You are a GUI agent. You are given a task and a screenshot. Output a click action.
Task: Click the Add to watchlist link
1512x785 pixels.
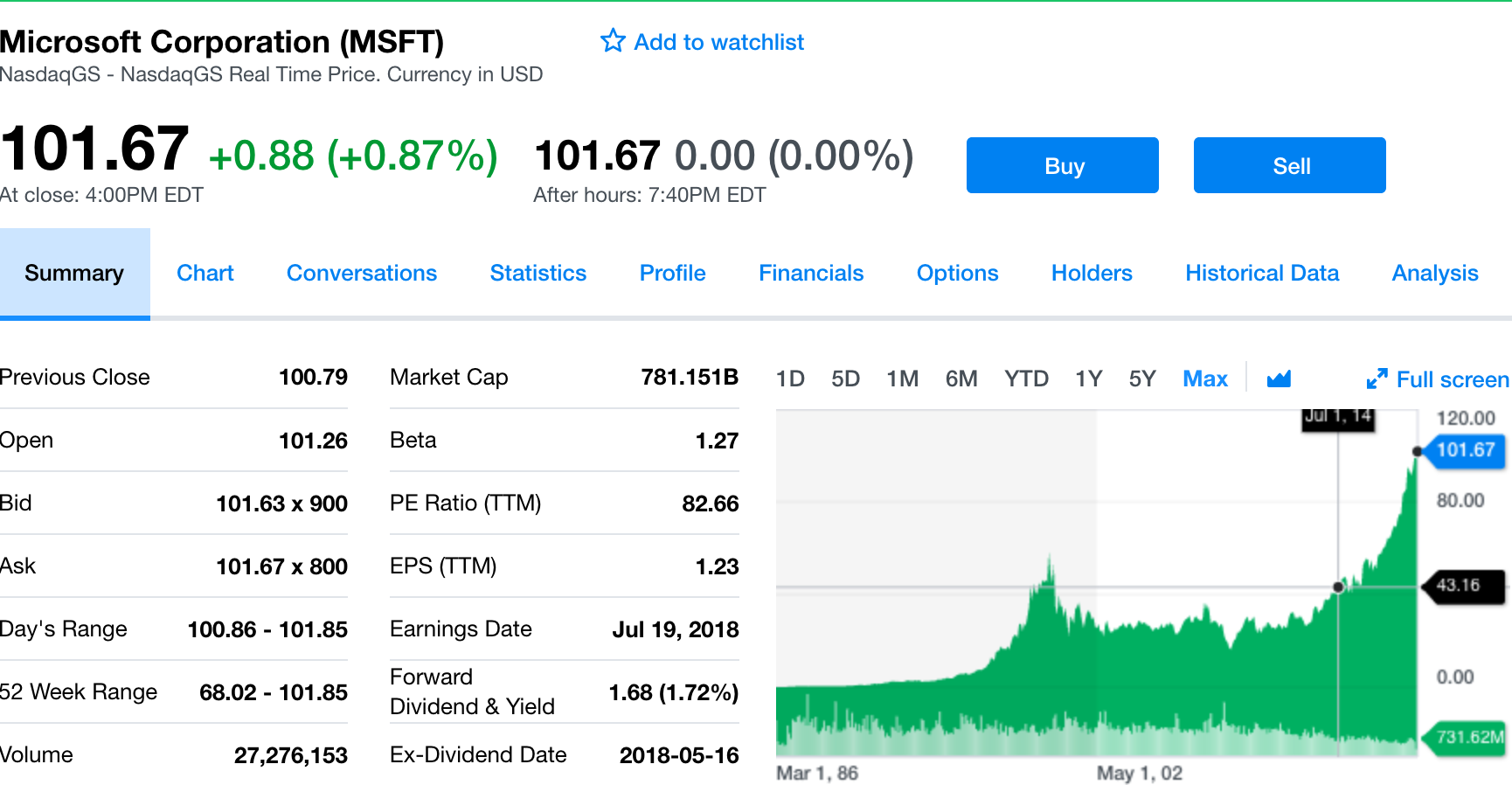pyautogui.click(x=718, y=42)
